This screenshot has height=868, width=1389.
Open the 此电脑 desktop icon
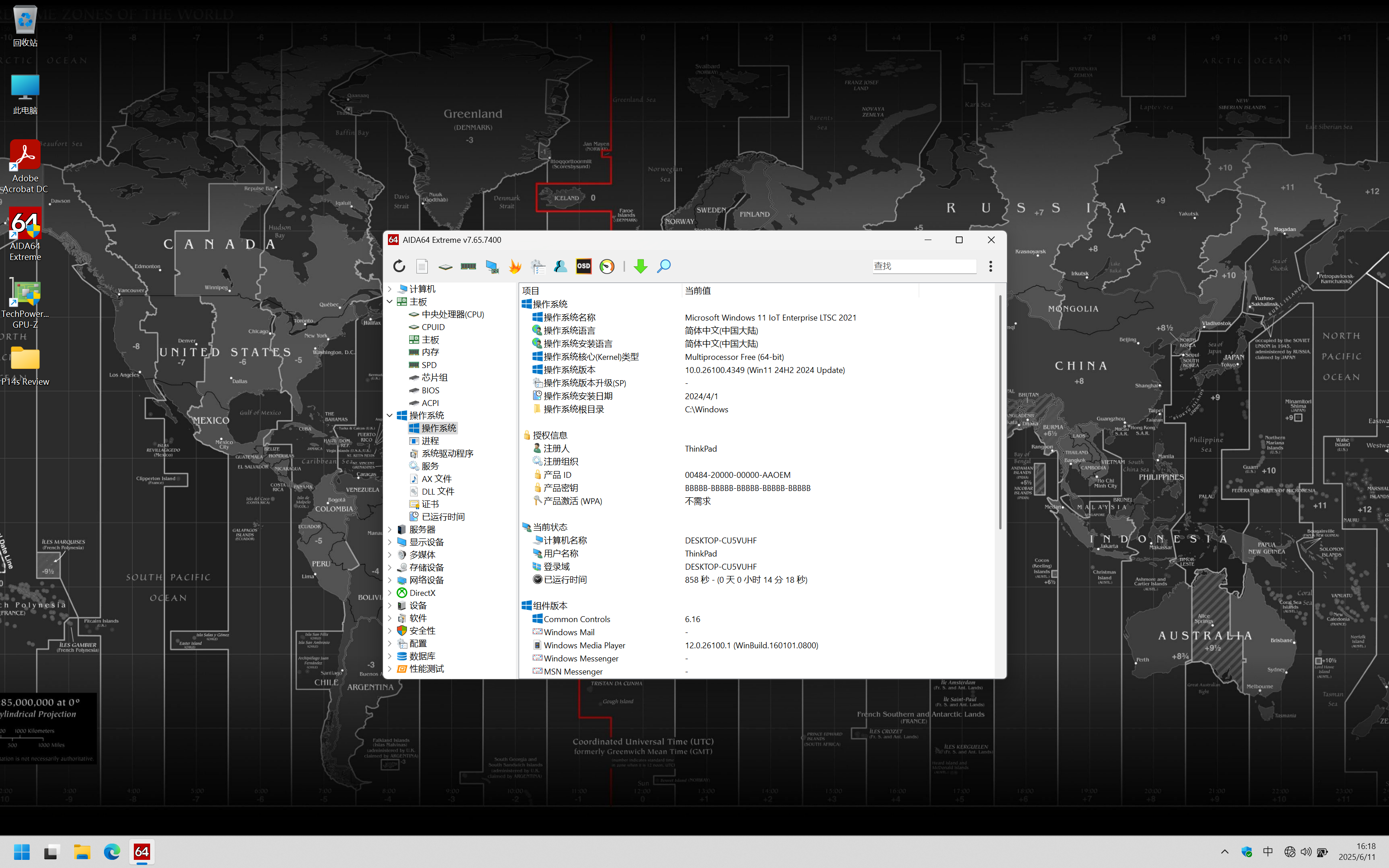(x=25, y=94)
